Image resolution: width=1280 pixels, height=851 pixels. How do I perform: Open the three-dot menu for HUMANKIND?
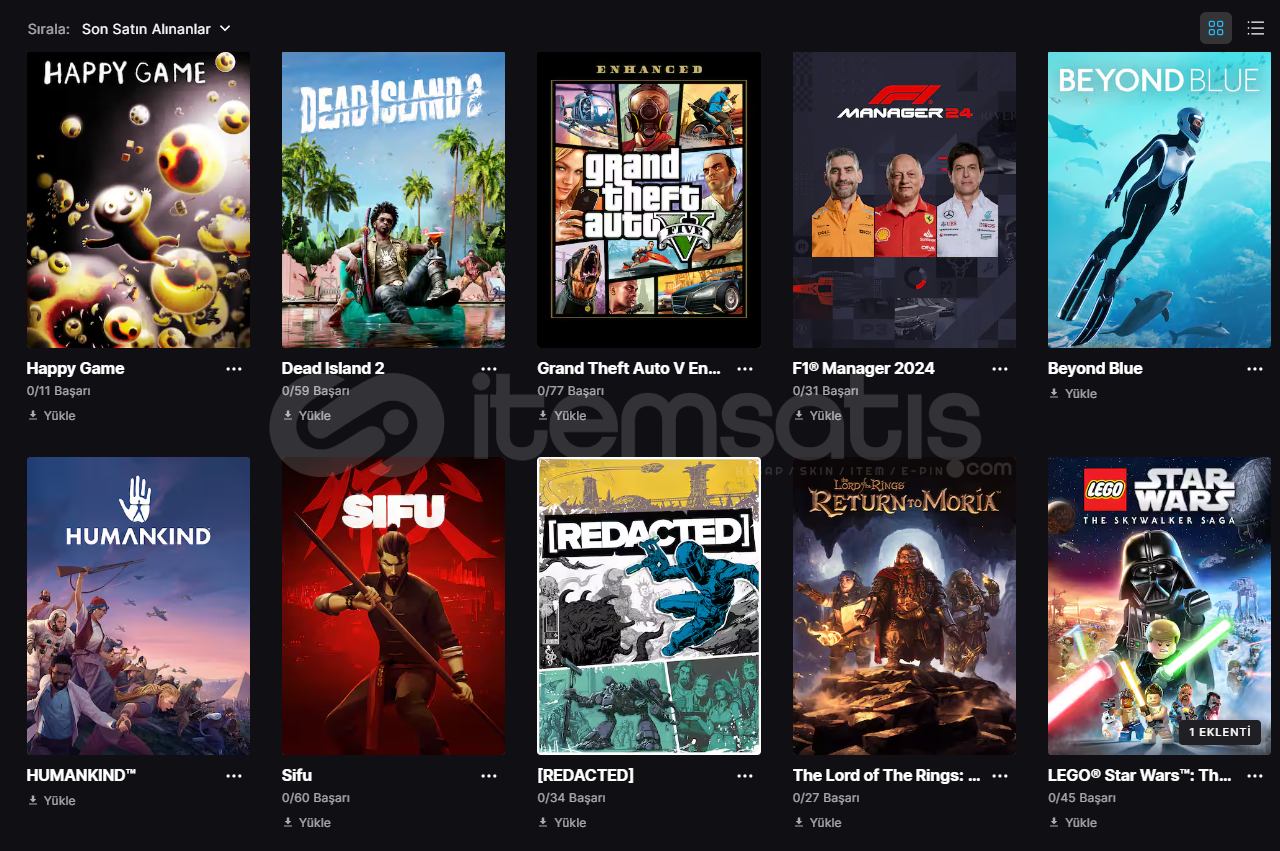pyautogui.click(x=234, y=776)
